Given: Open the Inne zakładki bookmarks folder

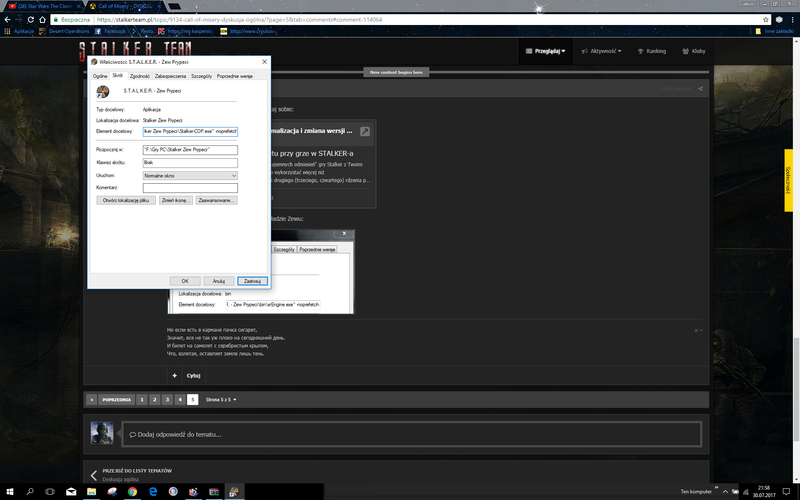Looking at the screenshot, I should (774, 31).
